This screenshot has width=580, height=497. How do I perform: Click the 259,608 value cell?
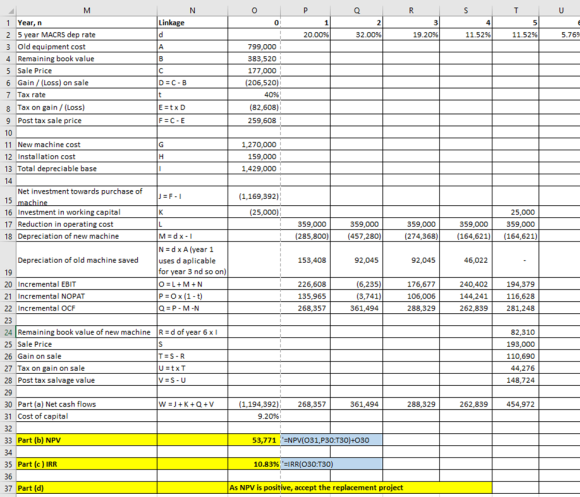point(254,121)
